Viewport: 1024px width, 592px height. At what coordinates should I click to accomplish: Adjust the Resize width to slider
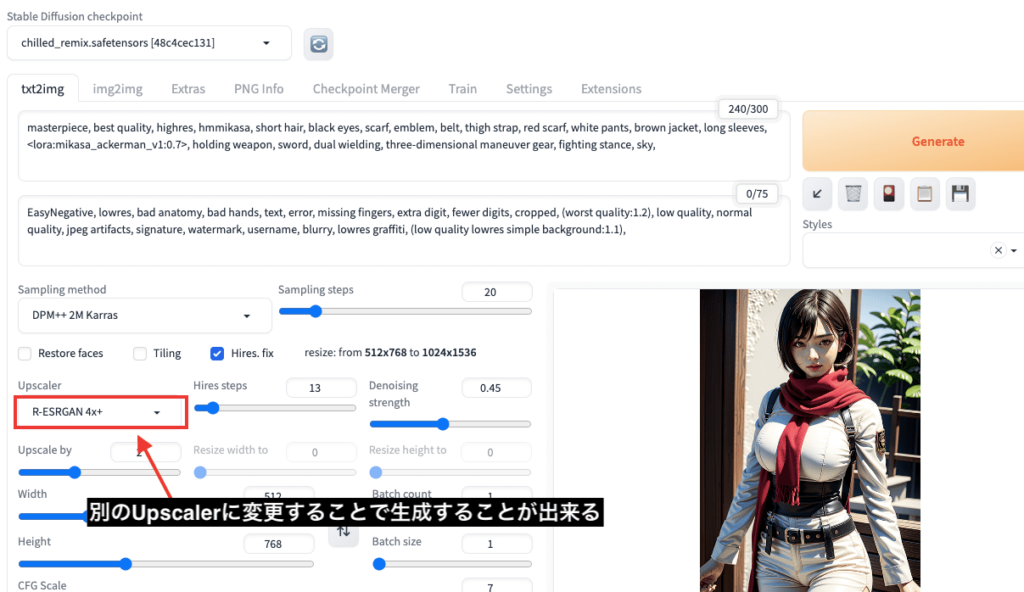click(274, 472)
